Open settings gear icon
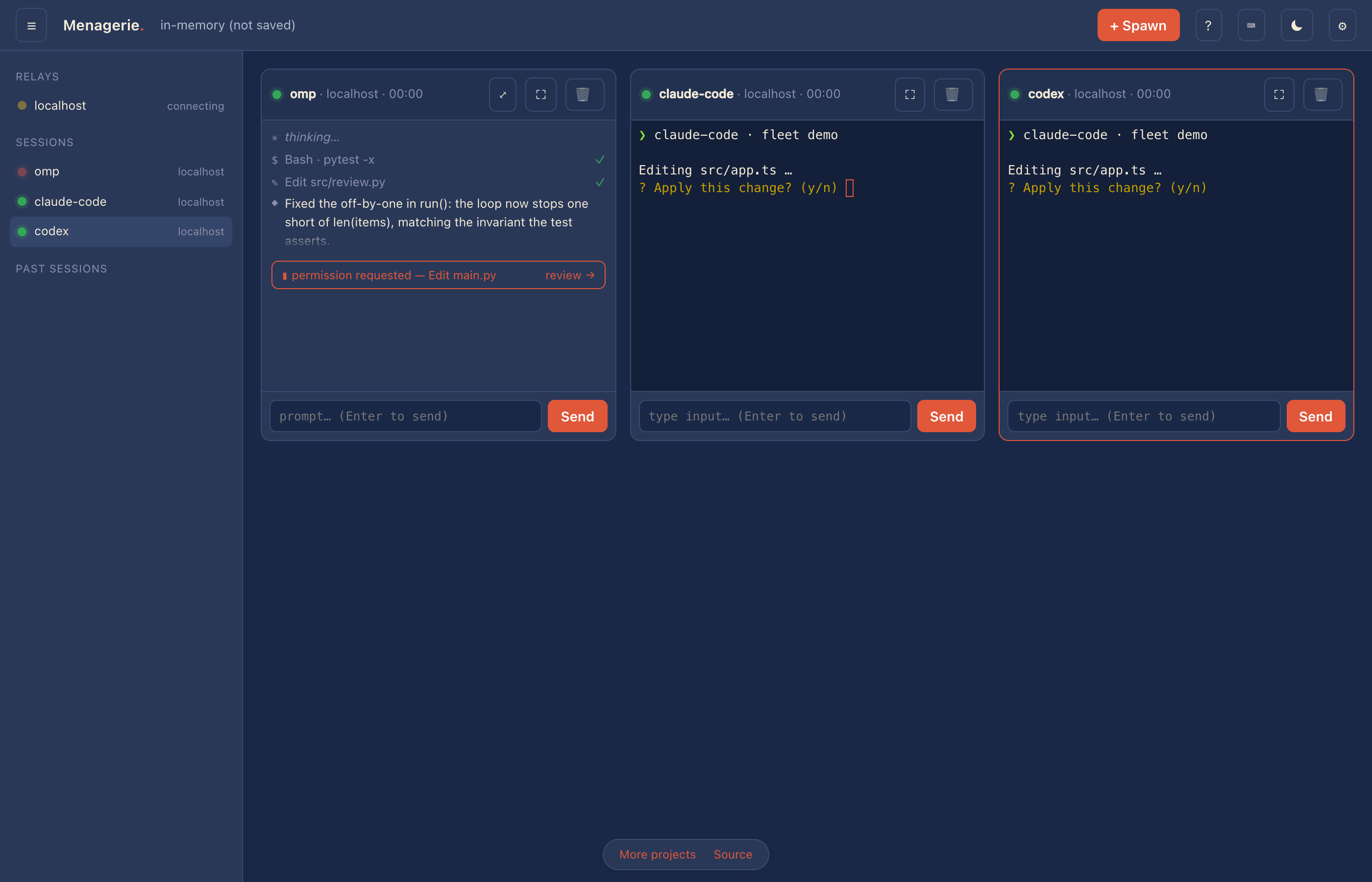1372x882 pixels. click(x=1342, y=25)
